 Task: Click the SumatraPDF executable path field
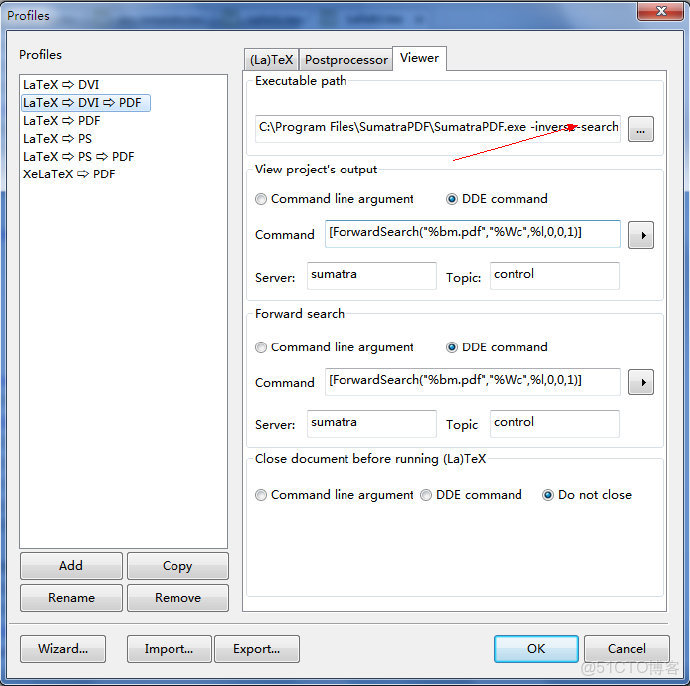438,128
